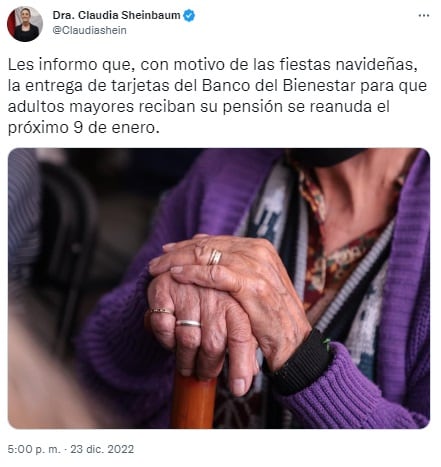Click the double band ring on upper hand
Image resolution: width=441 pixels, height=467 pixels.
(215, 257)
